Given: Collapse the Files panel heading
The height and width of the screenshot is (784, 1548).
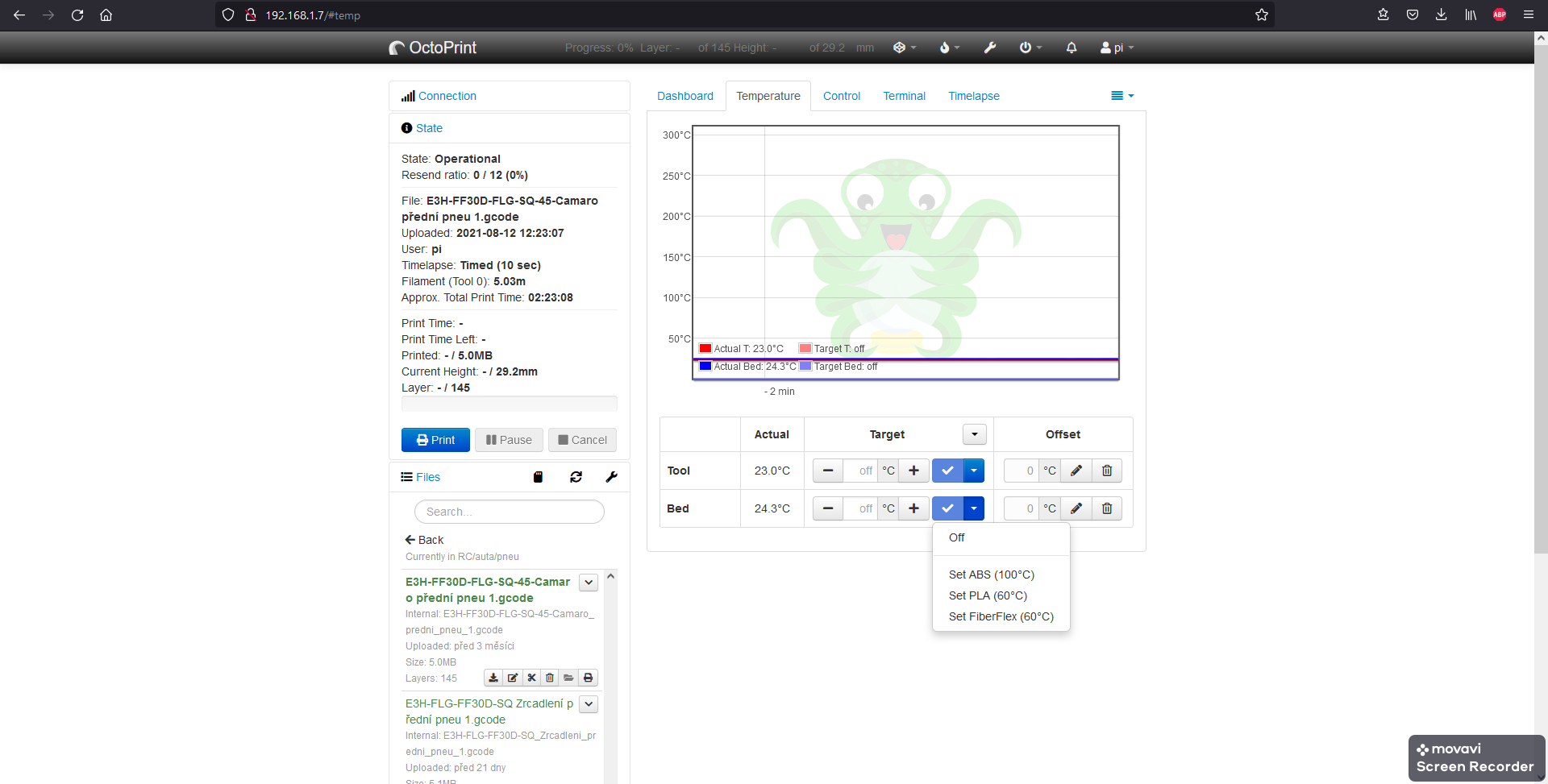Looking at the screenshot, I should point(427,477).
